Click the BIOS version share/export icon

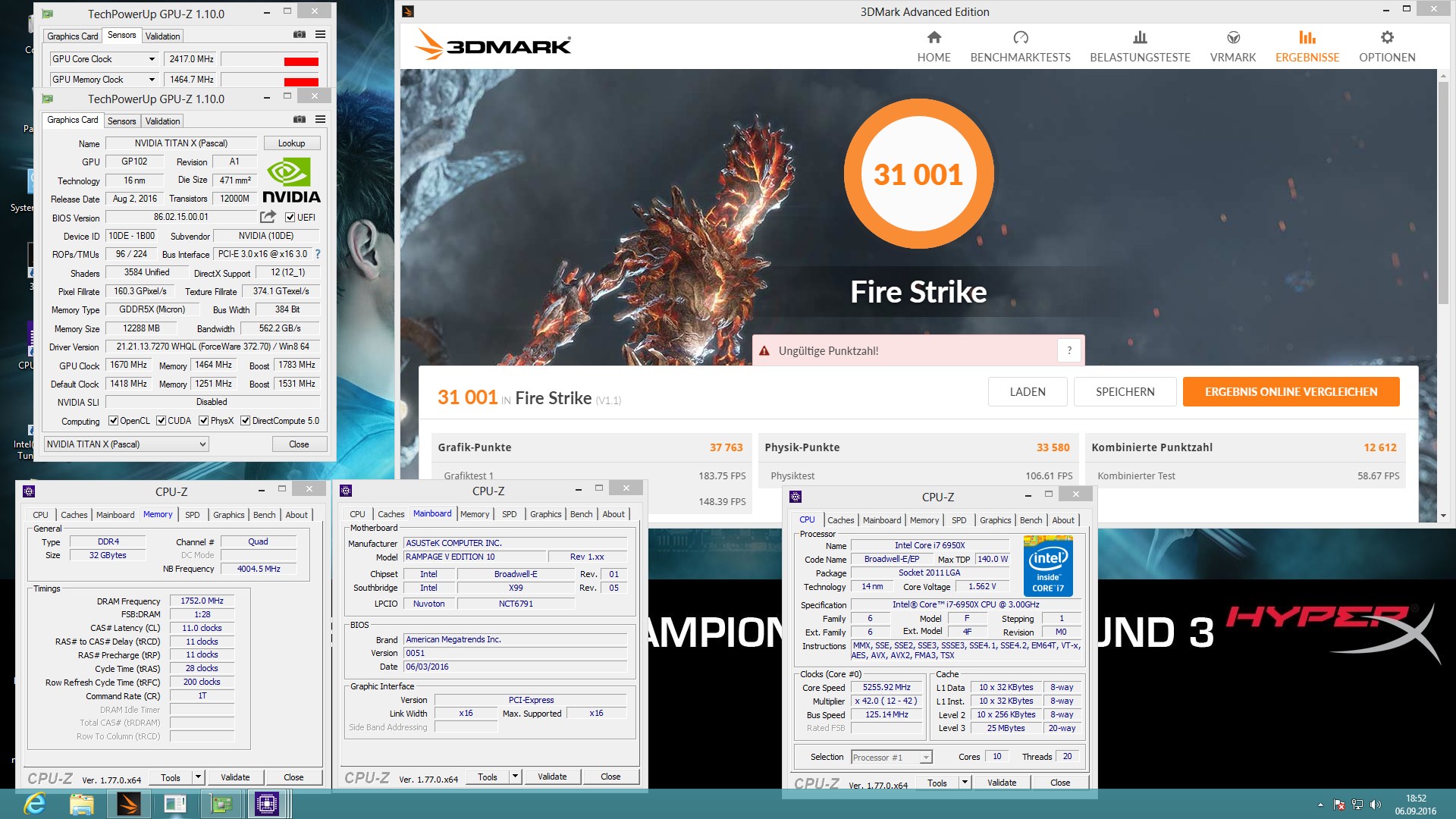[268, 217]
